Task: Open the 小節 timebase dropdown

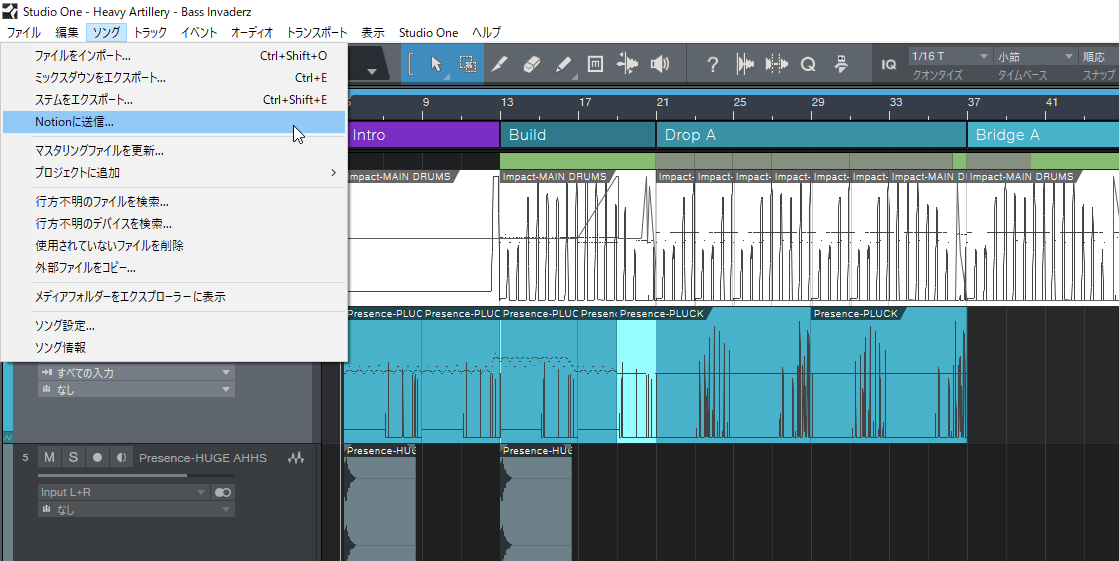Action: click(1036, 56)
